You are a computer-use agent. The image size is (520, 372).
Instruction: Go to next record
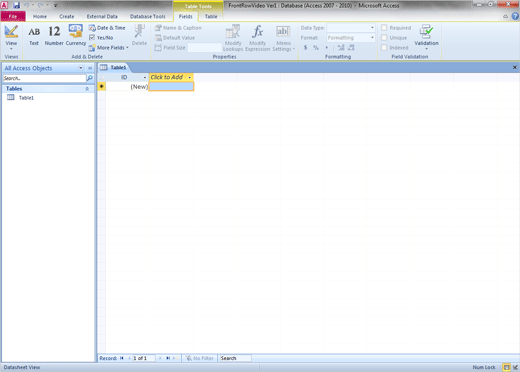click(160, 358)
